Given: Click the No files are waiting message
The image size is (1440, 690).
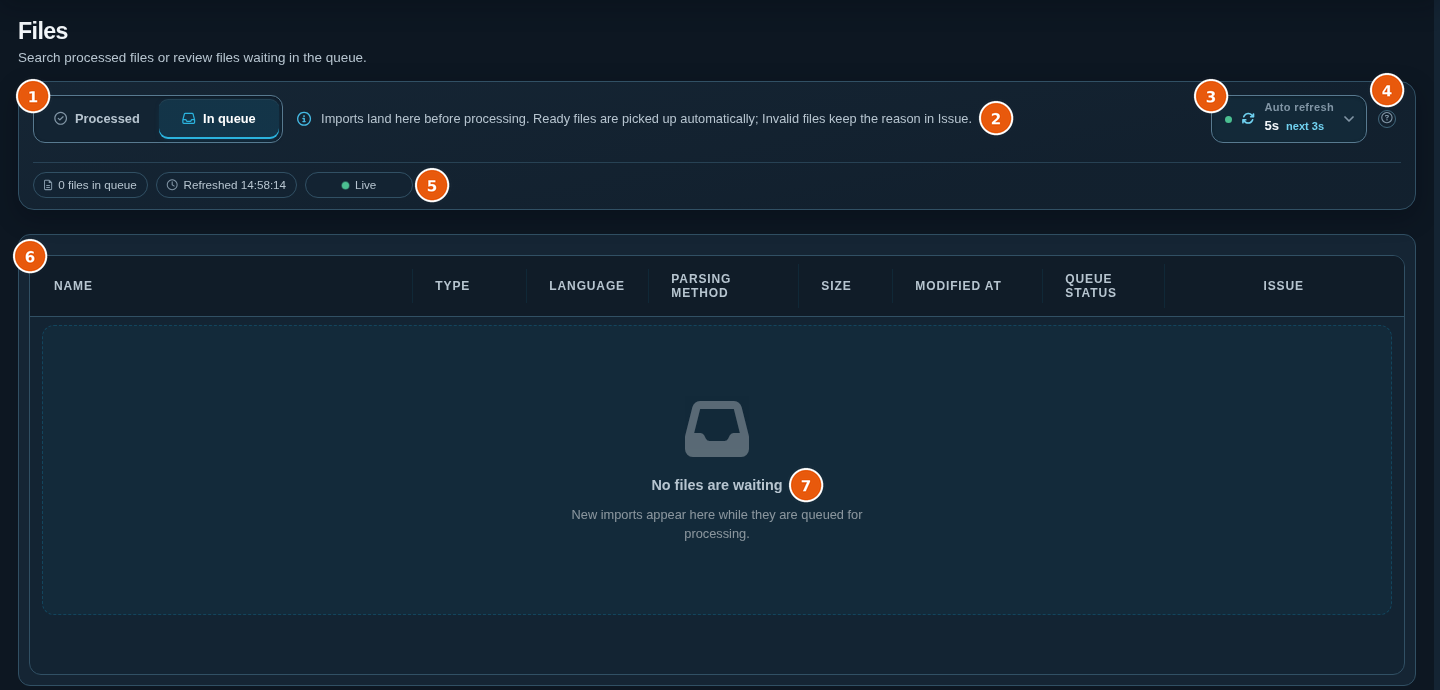Looking at the screenshot, I should point(717,485).
